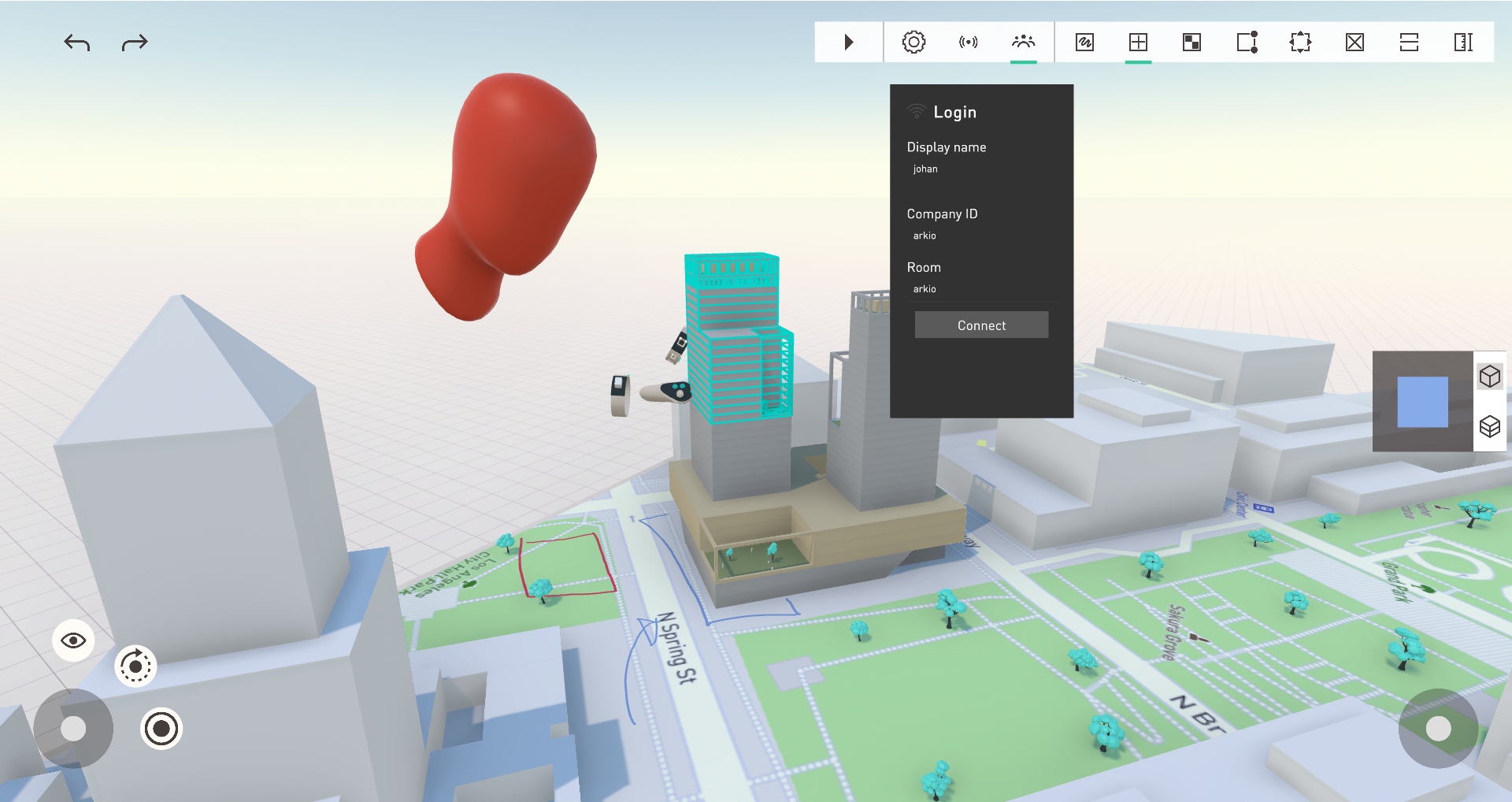The height and width of the screenshot is (802, 1512).
Task: Toggle the eye view button
Action: 73,640
